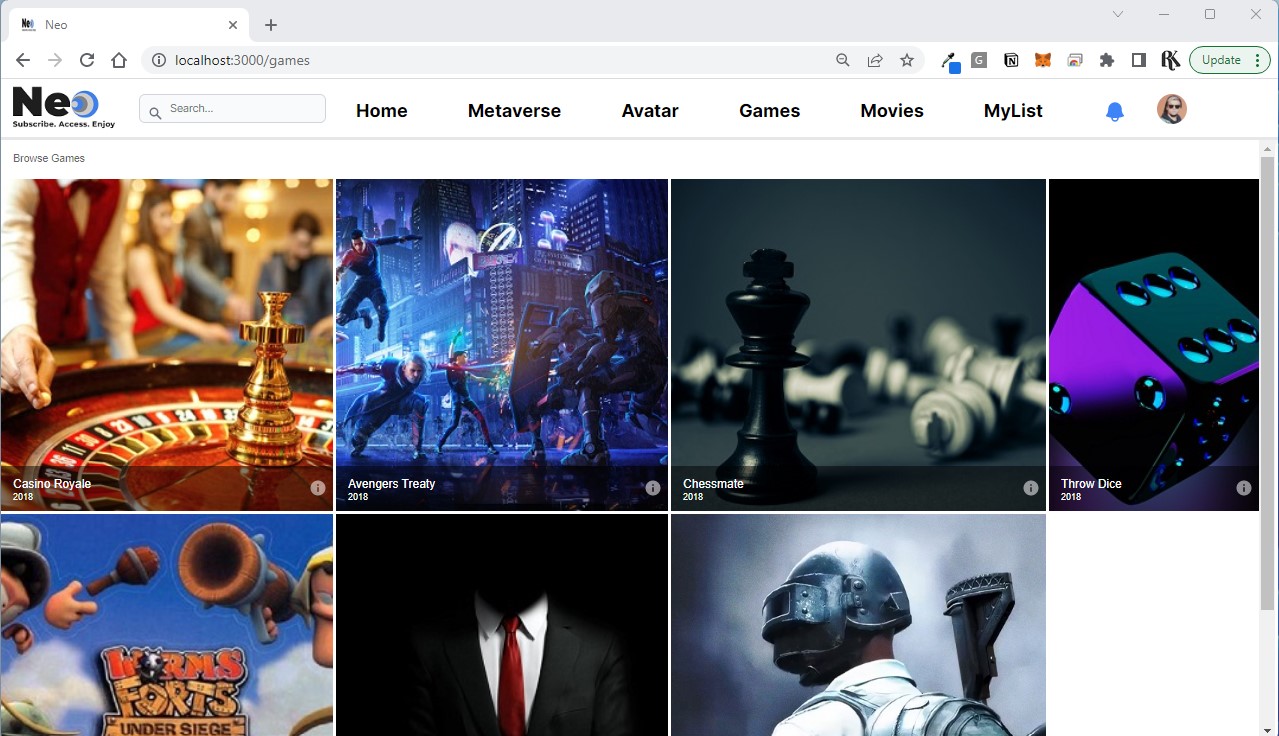Open the Throw Dice game card
The image size is (1279, 736).
(1154, 345)
